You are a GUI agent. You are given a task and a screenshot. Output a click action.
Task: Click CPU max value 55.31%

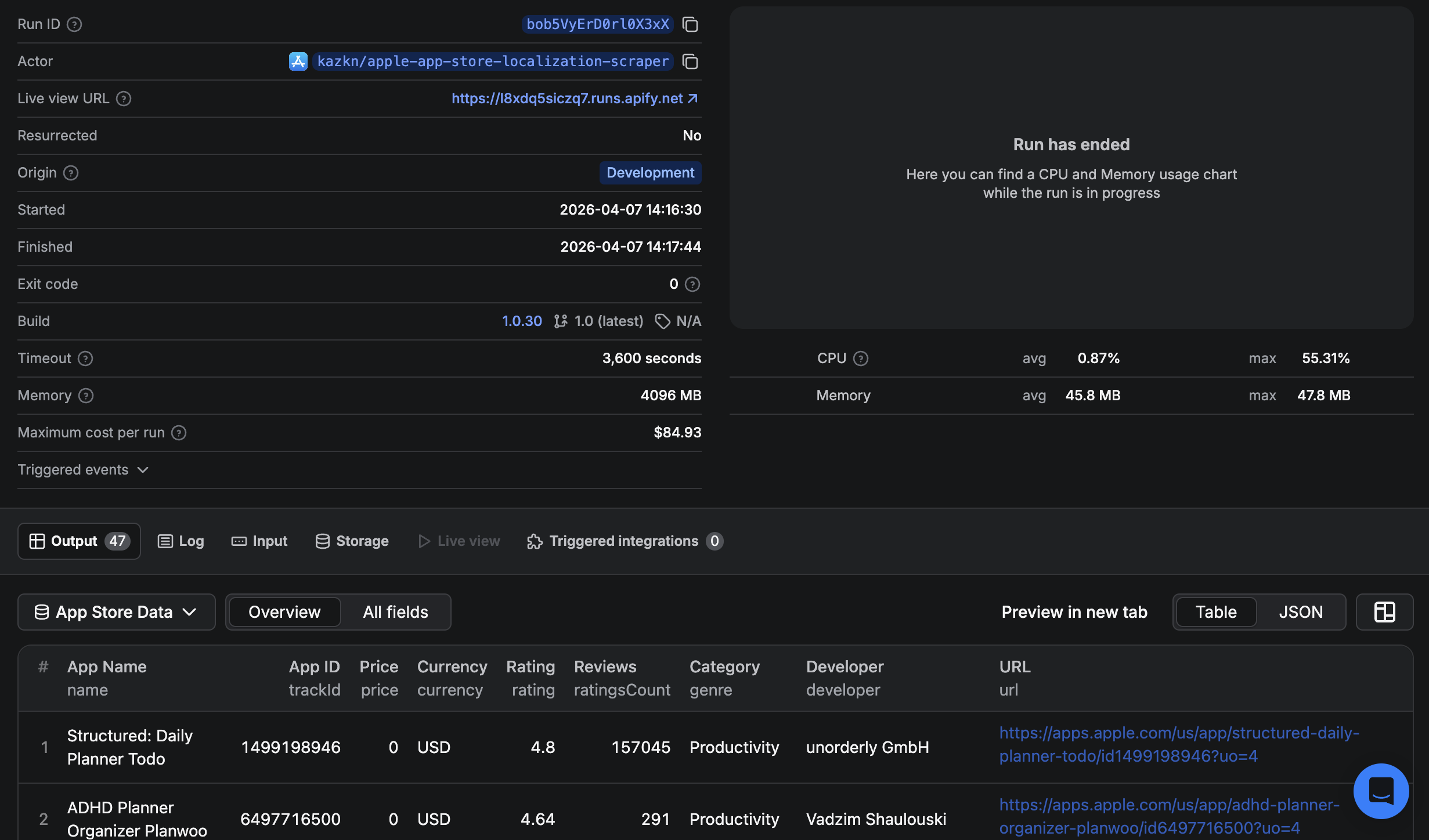click(1326, 359)
